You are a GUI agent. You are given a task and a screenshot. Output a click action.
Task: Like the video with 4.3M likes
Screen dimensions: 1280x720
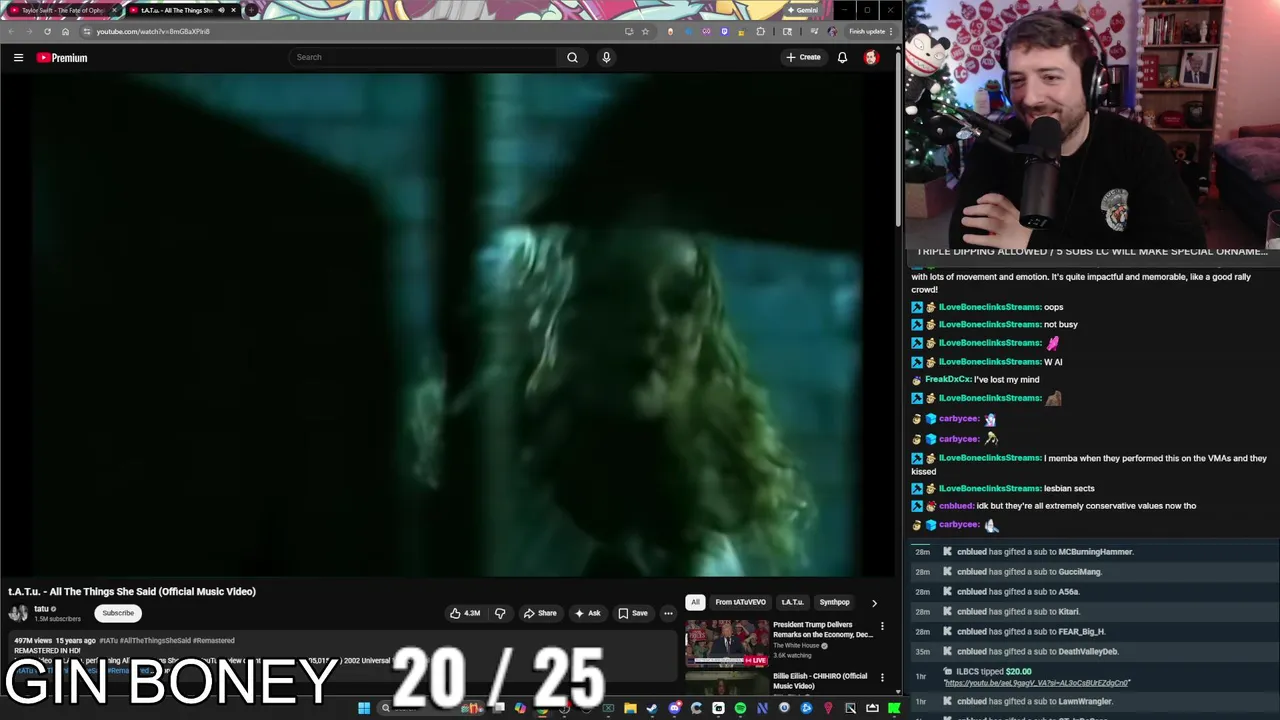[x=465, y=613]
